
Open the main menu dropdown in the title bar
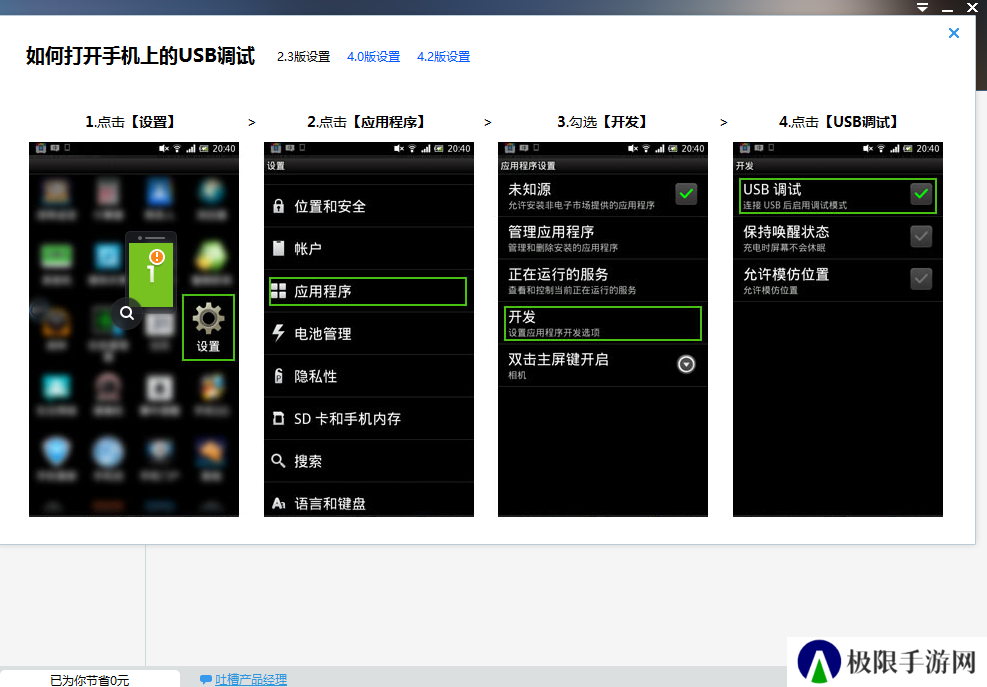click(922, 8)
